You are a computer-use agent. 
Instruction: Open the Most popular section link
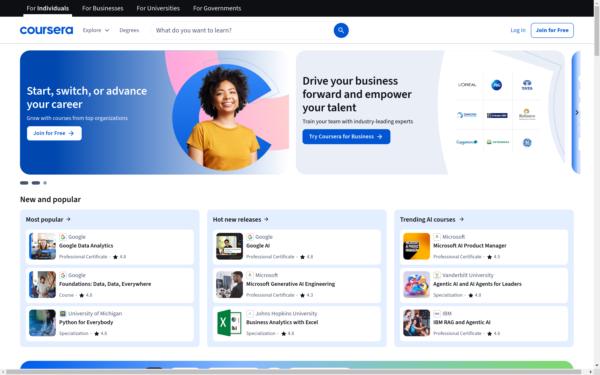[48, 219]
